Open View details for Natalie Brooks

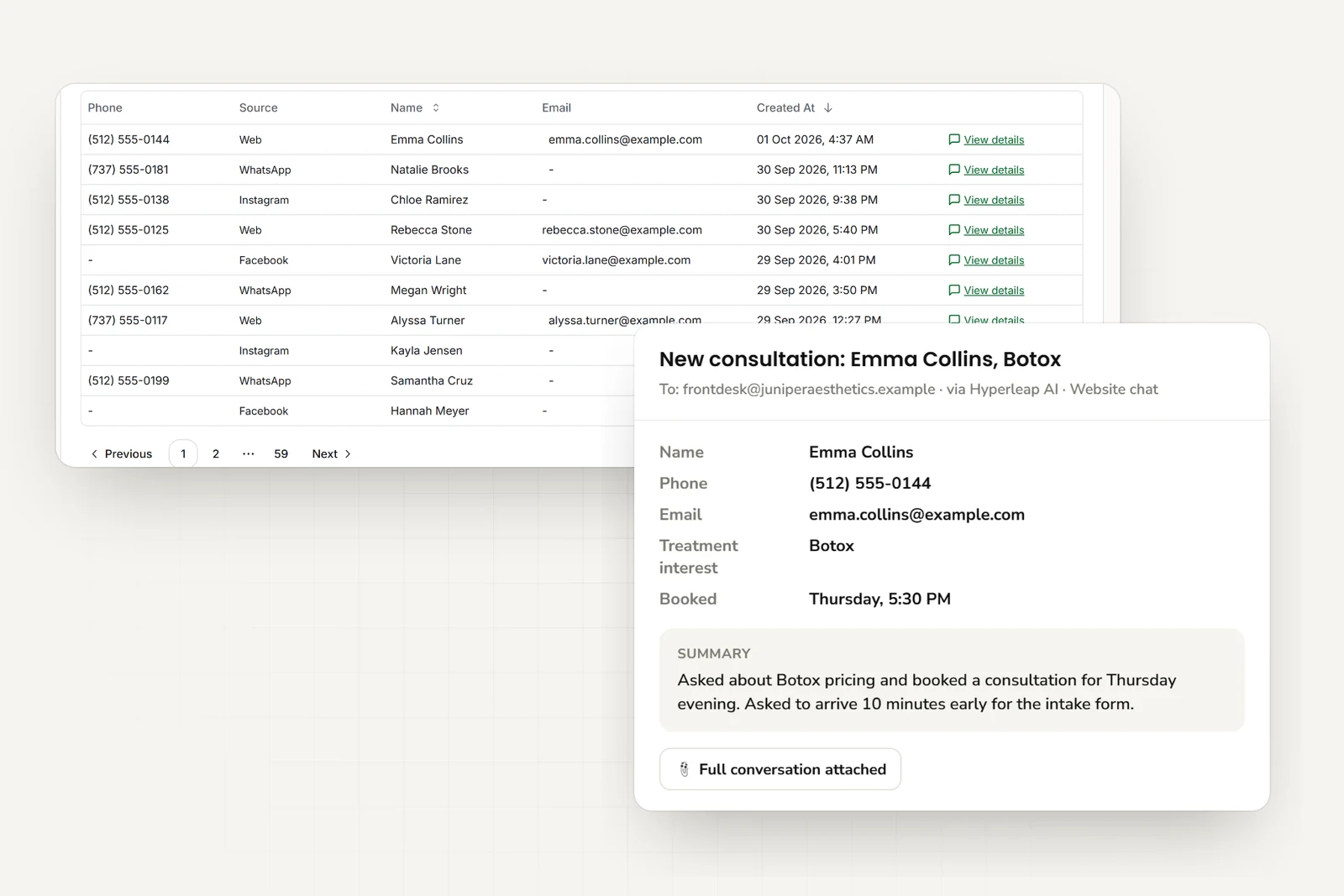click(994, 170)
